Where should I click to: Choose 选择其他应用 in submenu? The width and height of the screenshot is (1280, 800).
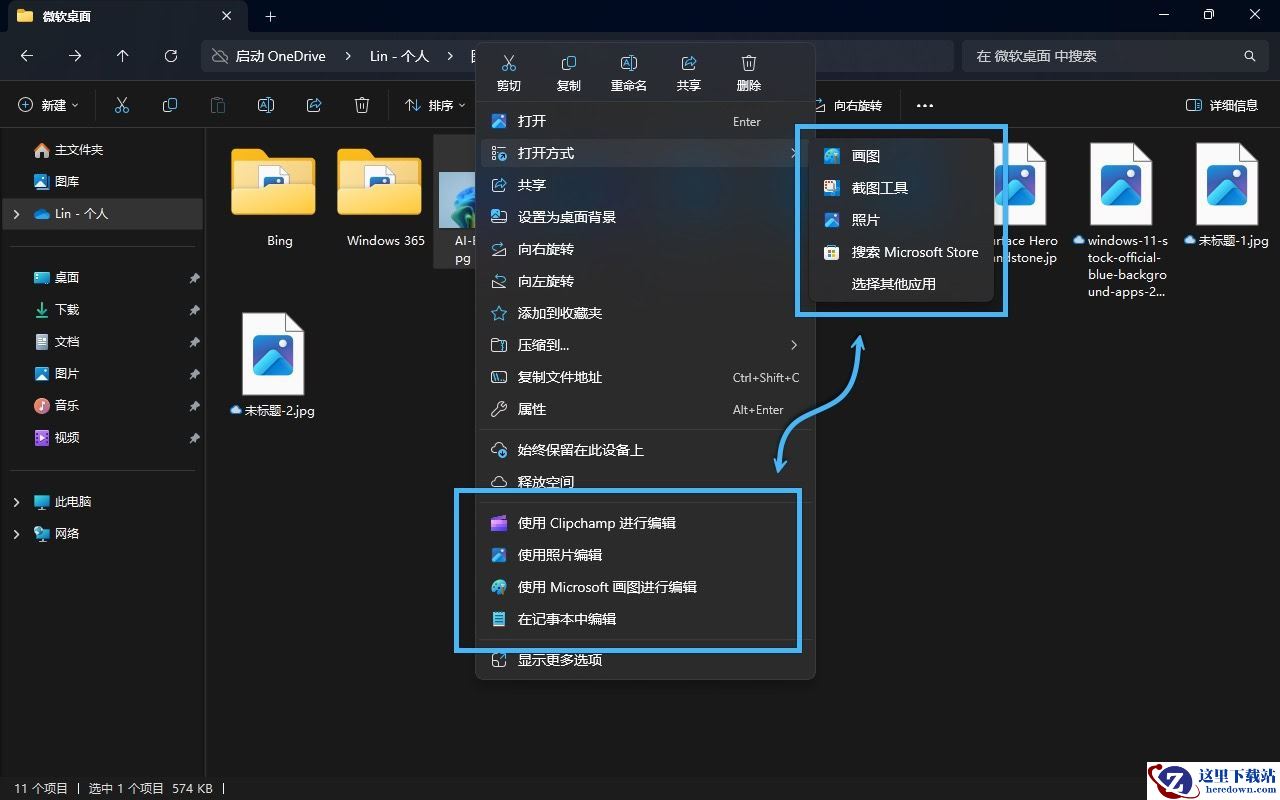pos(902,284)
